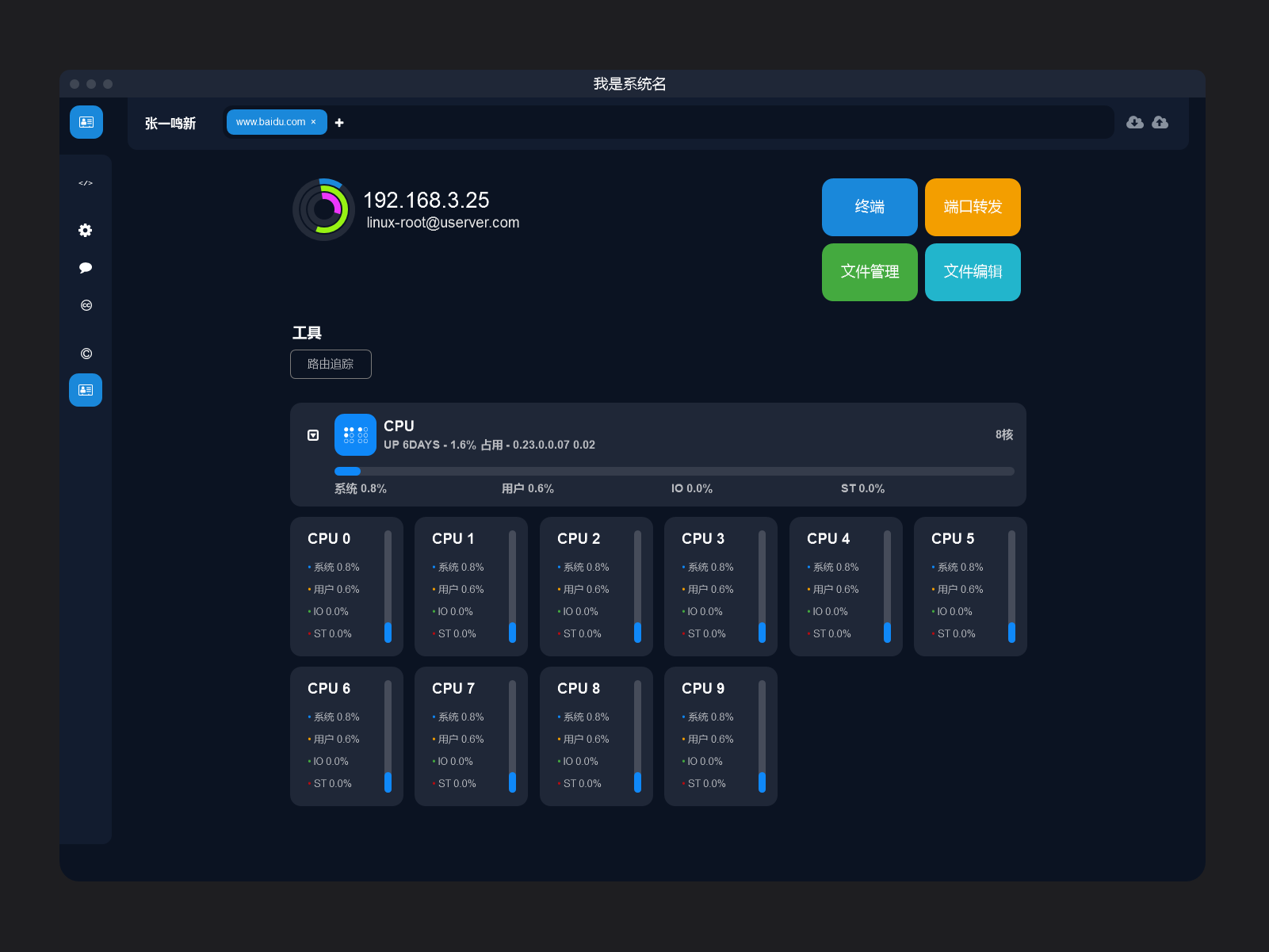Click the CPU 5 vertical usage bar

(1011, 586)
